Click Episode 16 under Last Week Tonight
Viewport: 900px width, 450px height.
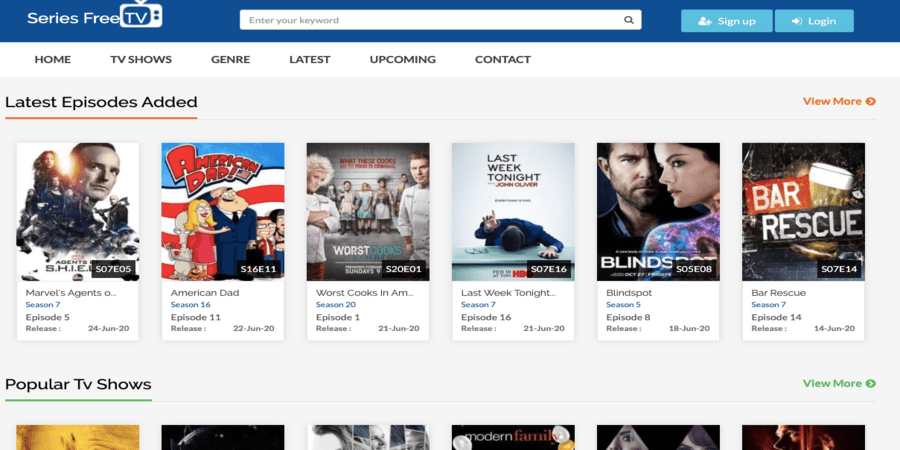(487, 317)
